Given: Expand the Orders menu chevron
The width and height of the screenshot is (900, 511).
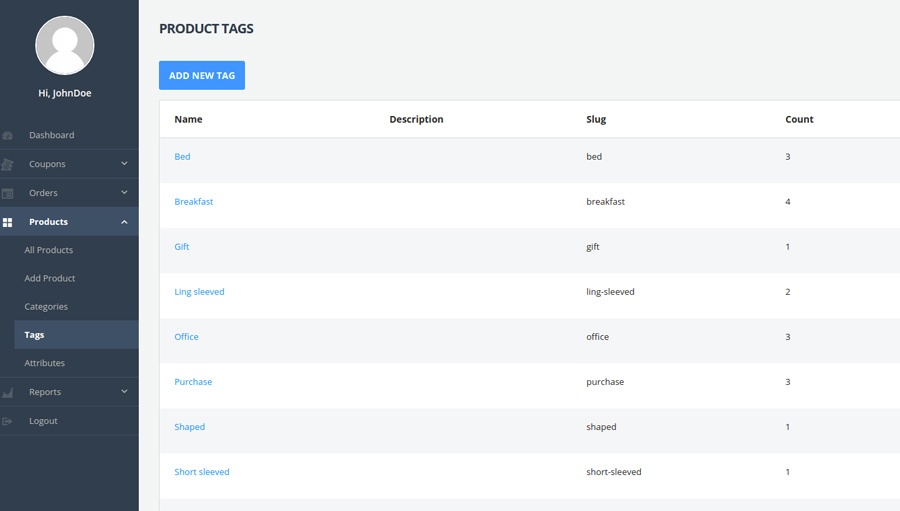Looking at the screenshot, I should tap(124, 193).
